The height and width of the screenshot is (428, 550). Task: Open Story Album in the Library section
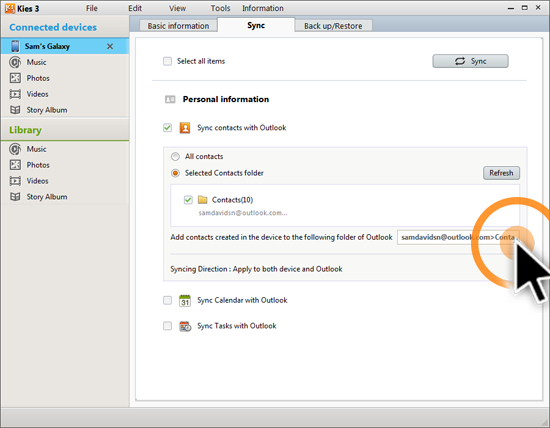coord(47,196)
